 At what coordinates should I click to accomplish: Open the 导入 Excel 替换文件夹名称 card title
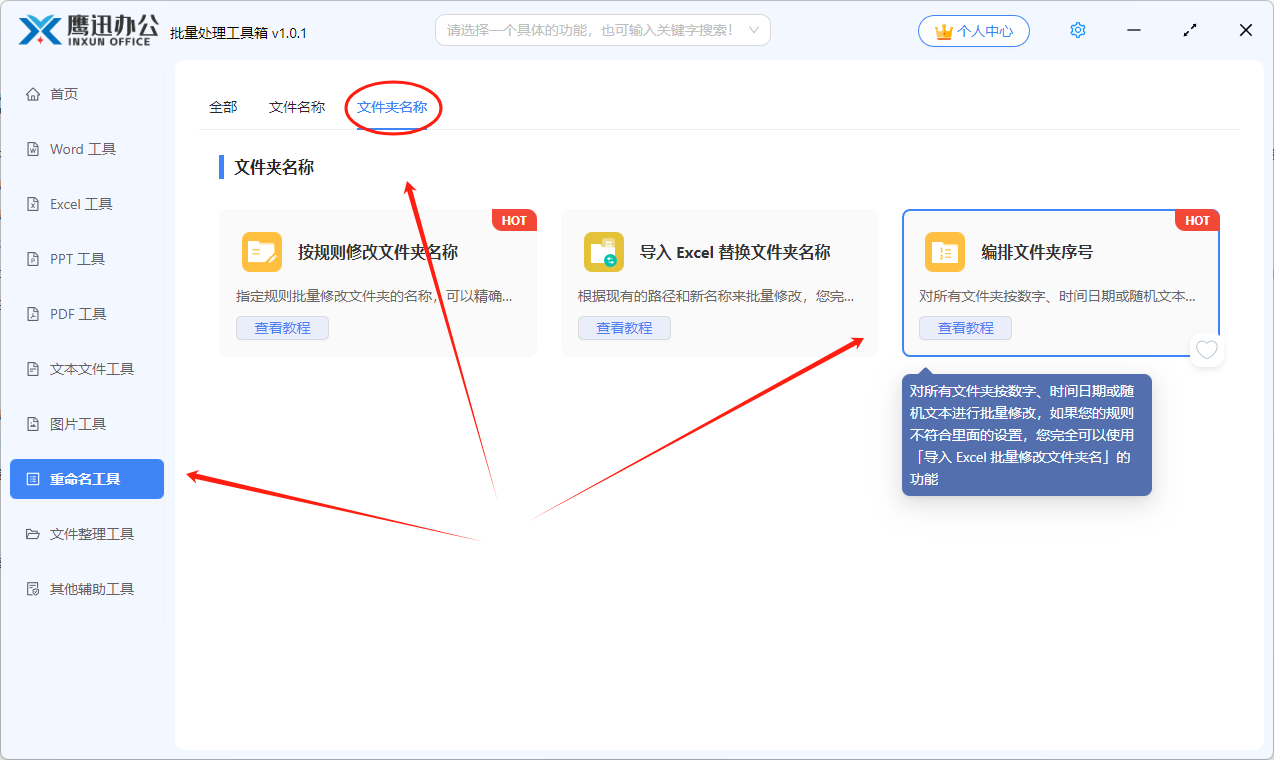tap(735, 252)
